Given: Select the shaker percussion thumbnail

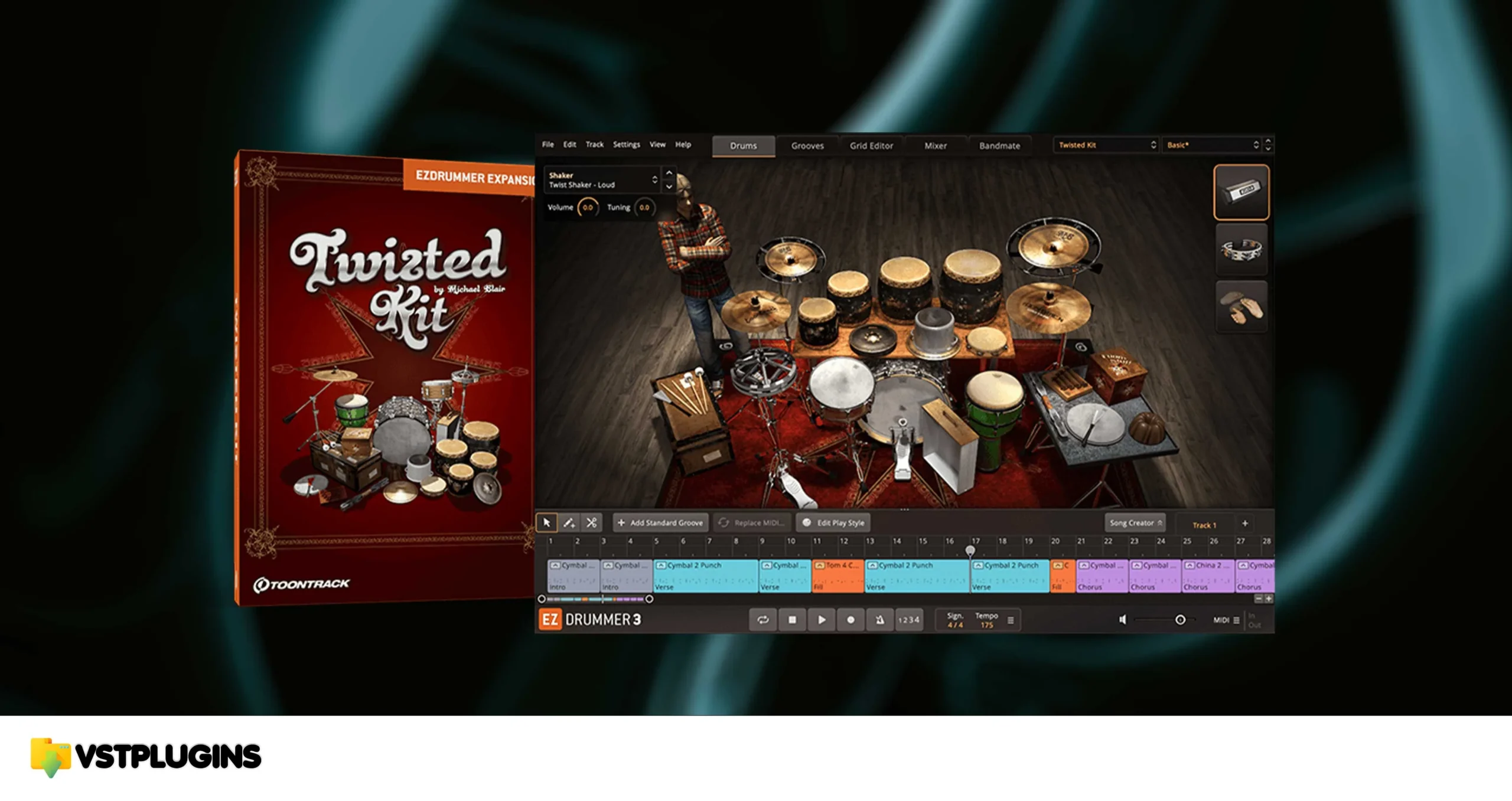Looking at the screenshot, I should point(1241,192).
